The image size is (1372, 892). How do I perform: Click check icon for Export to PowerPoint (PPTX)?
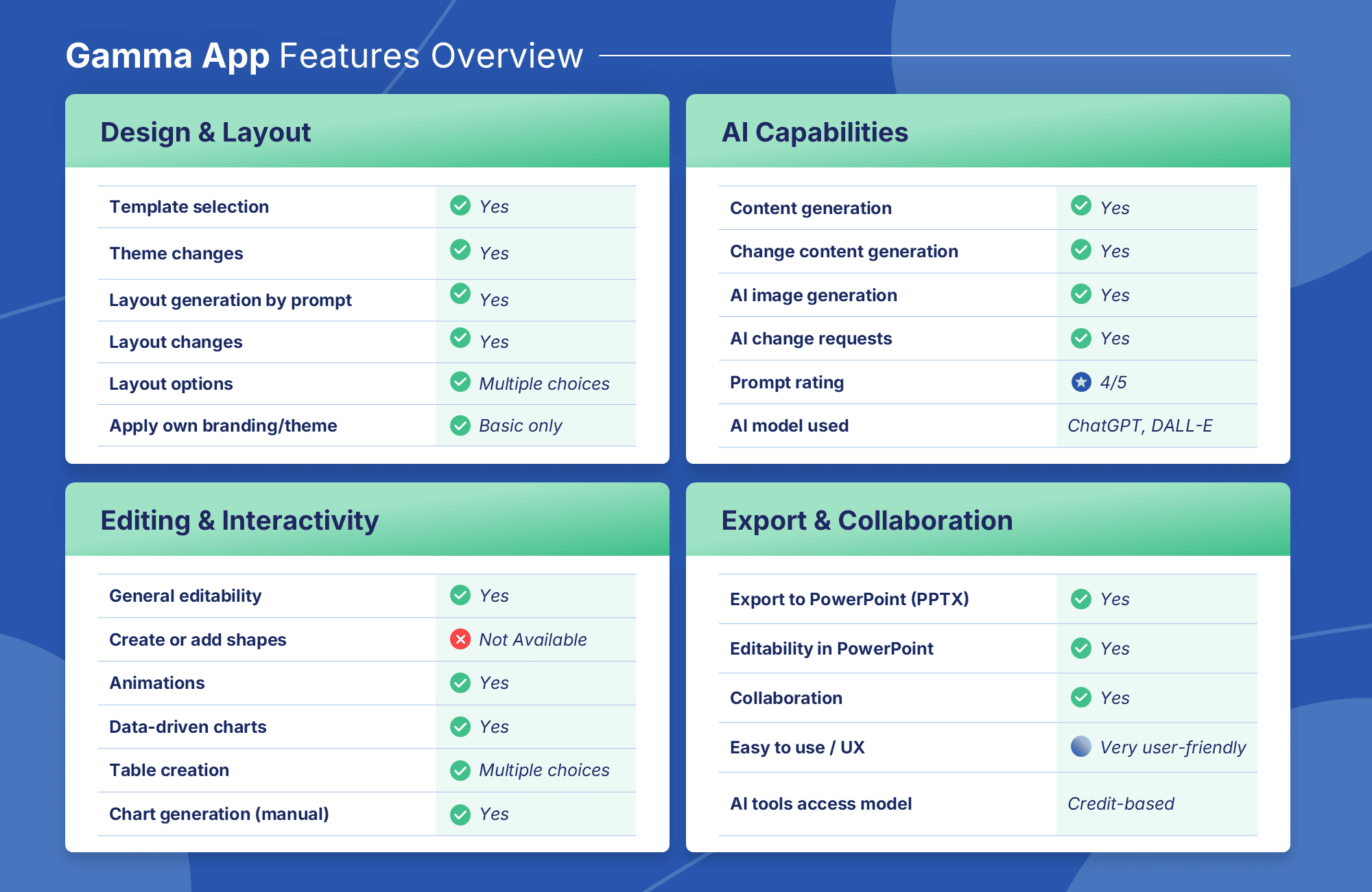click(1081, 599)
